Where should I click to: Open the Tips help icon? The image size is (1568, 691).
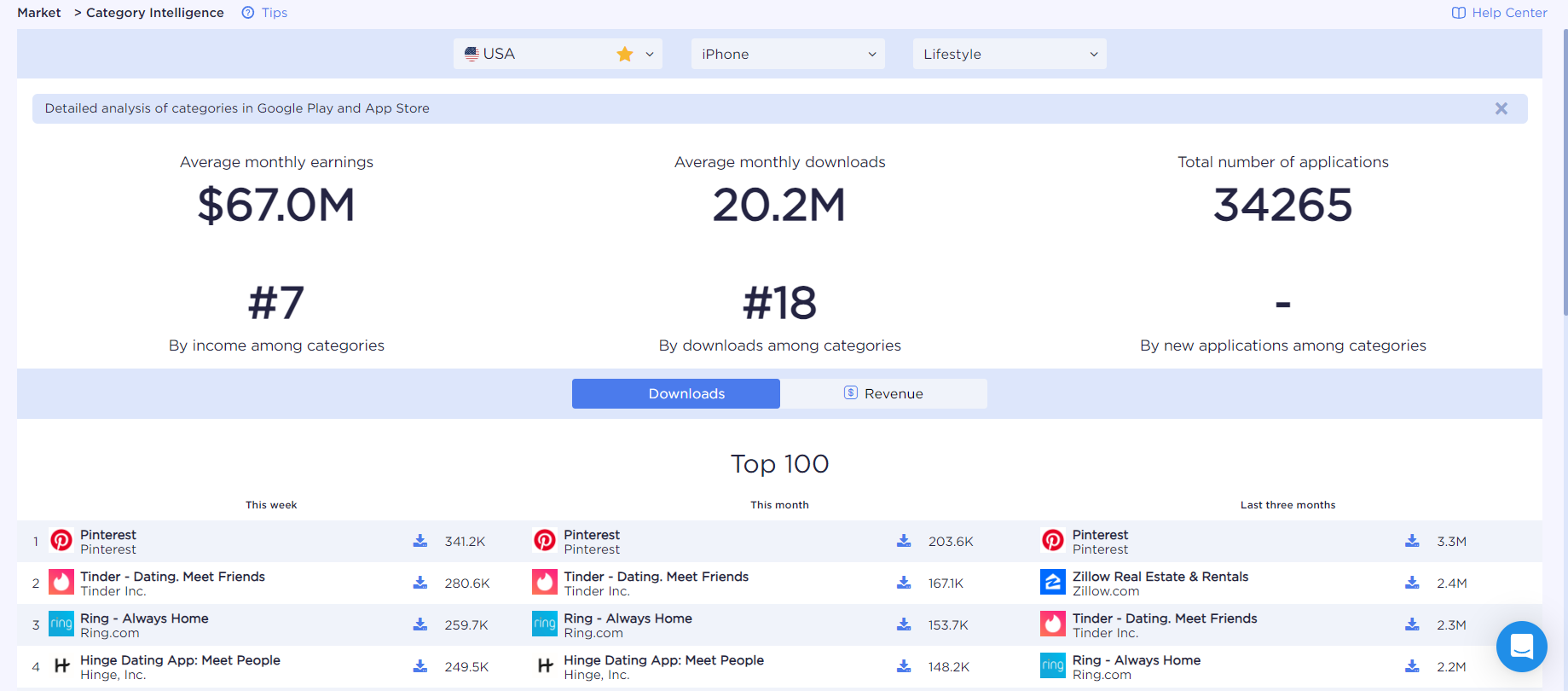click(247, 13)
